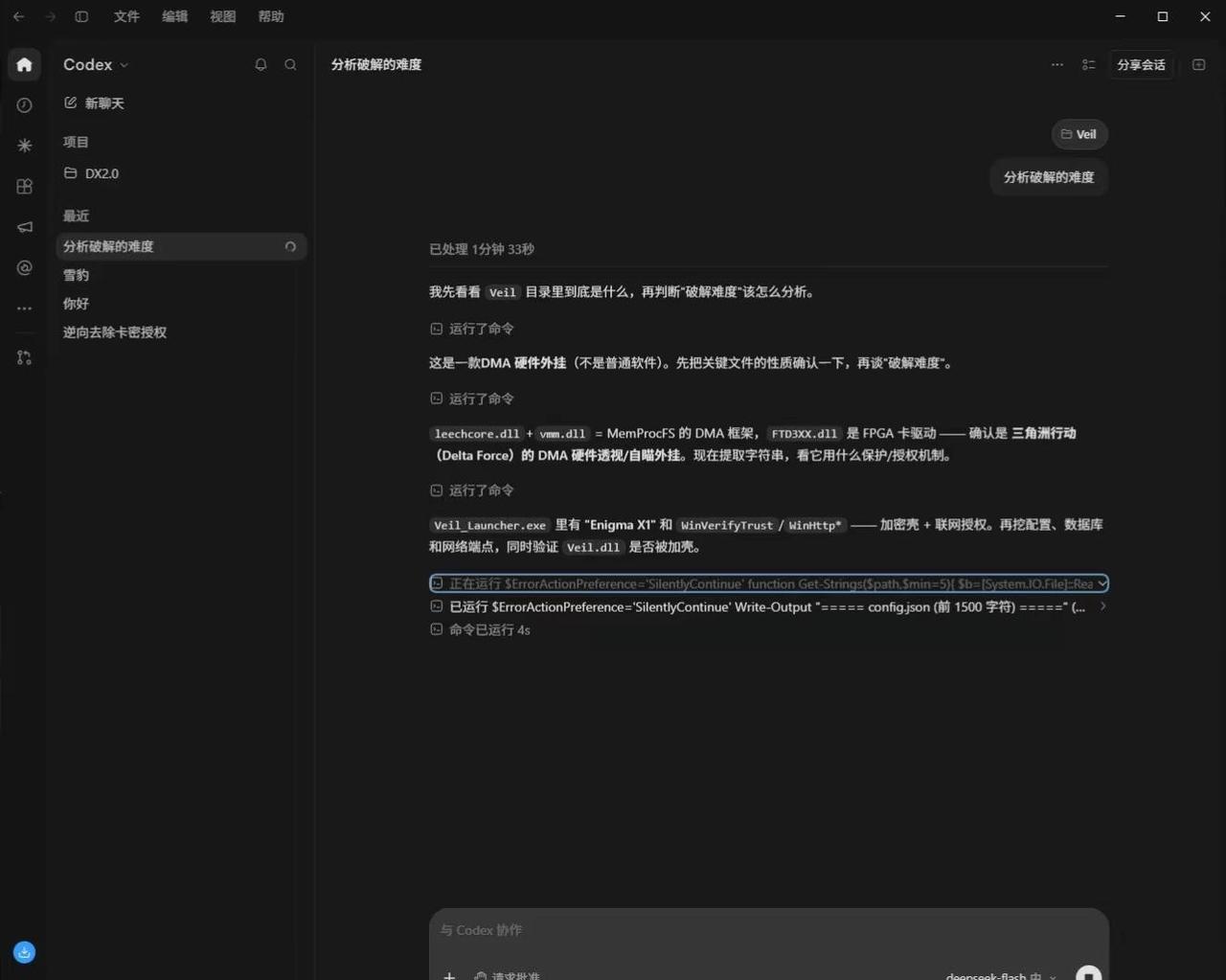Screen dimensions: 1226x980
Task: Open the 视图 menu
Action: 222,16
